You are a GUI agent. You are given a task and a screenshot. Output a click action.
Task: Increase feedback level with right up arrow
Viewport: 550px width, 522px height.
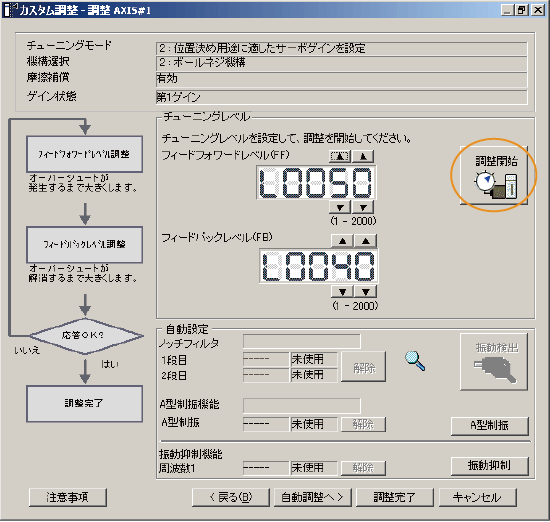pyautogui.click(x=366, y=241)
